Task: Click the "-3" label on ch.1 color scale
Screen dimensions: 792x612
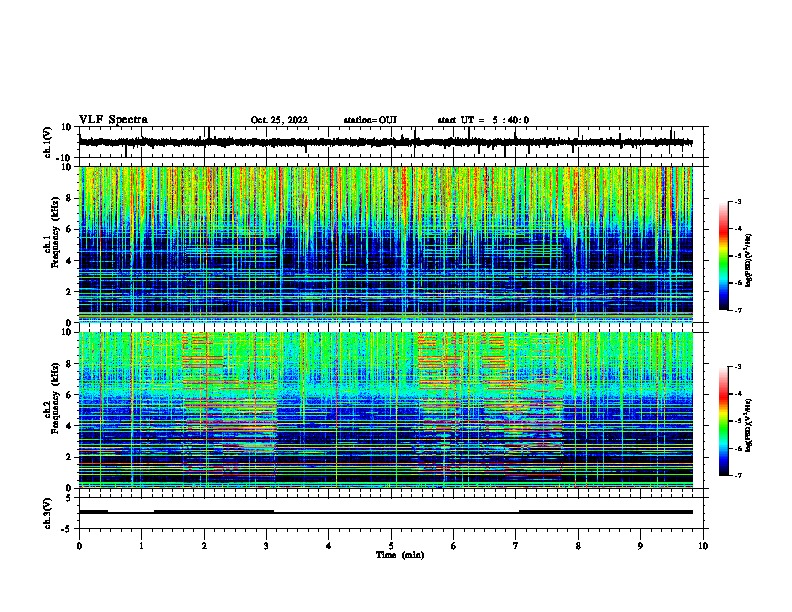Action: (x=737, y=201)
